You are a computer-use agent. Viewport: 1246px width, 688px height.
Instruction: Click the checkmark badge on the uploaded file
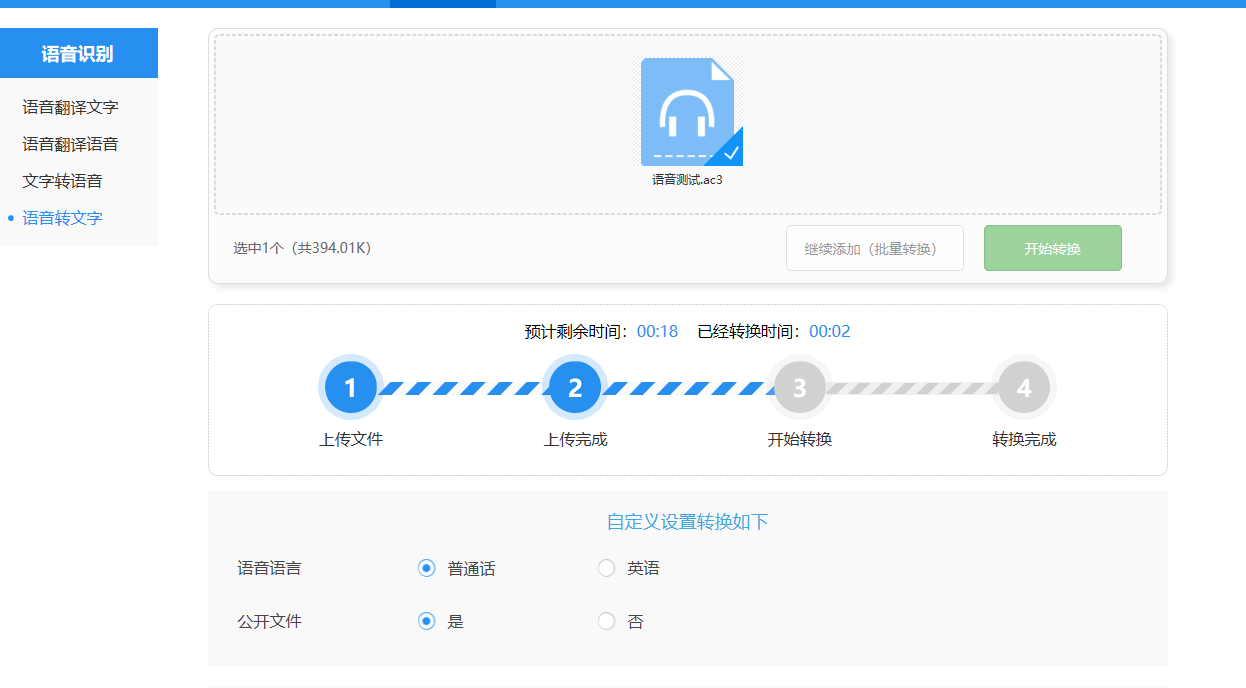coord(730,153)
